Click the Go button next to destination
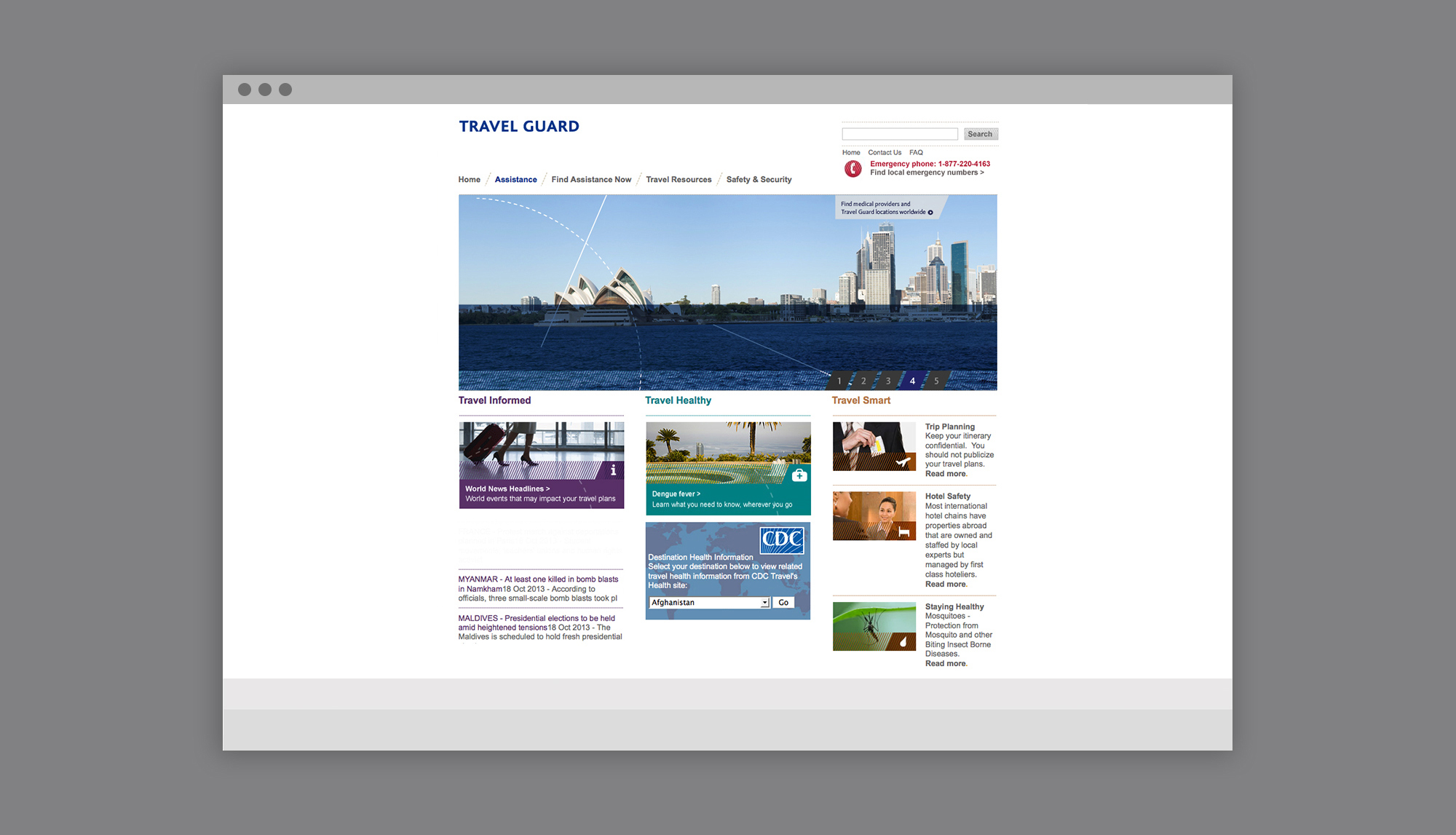1456x835 pixels. (x=783, y=603)
